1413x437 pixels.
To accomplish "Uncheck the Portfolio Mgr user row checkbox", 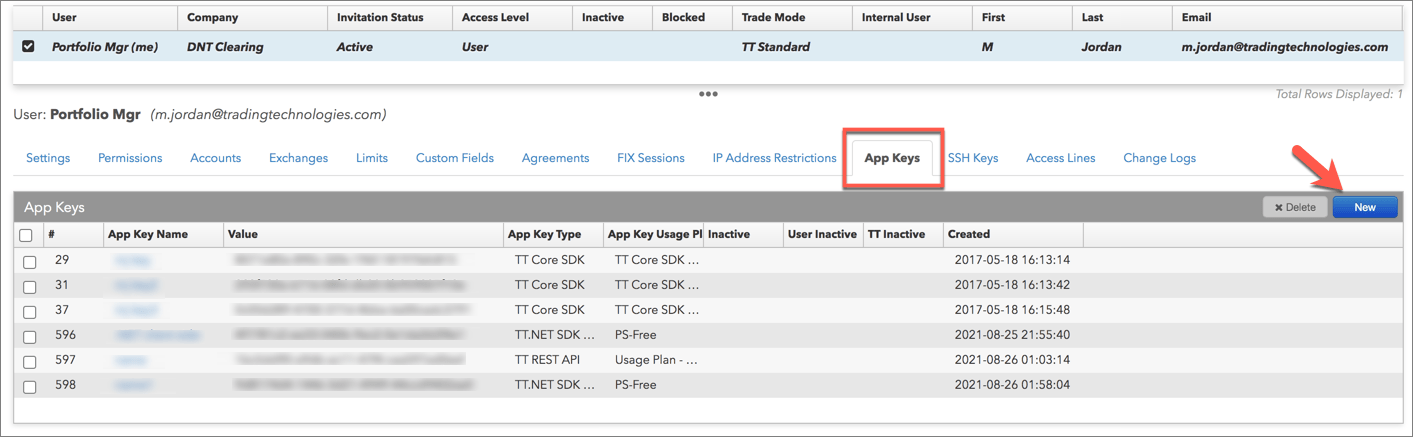I will click(28, 46).
